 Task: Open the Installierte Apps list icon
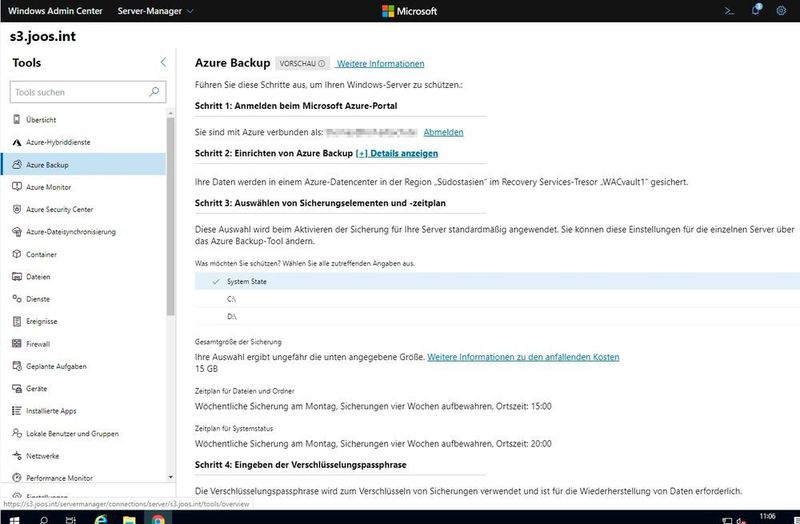(17, 411)
